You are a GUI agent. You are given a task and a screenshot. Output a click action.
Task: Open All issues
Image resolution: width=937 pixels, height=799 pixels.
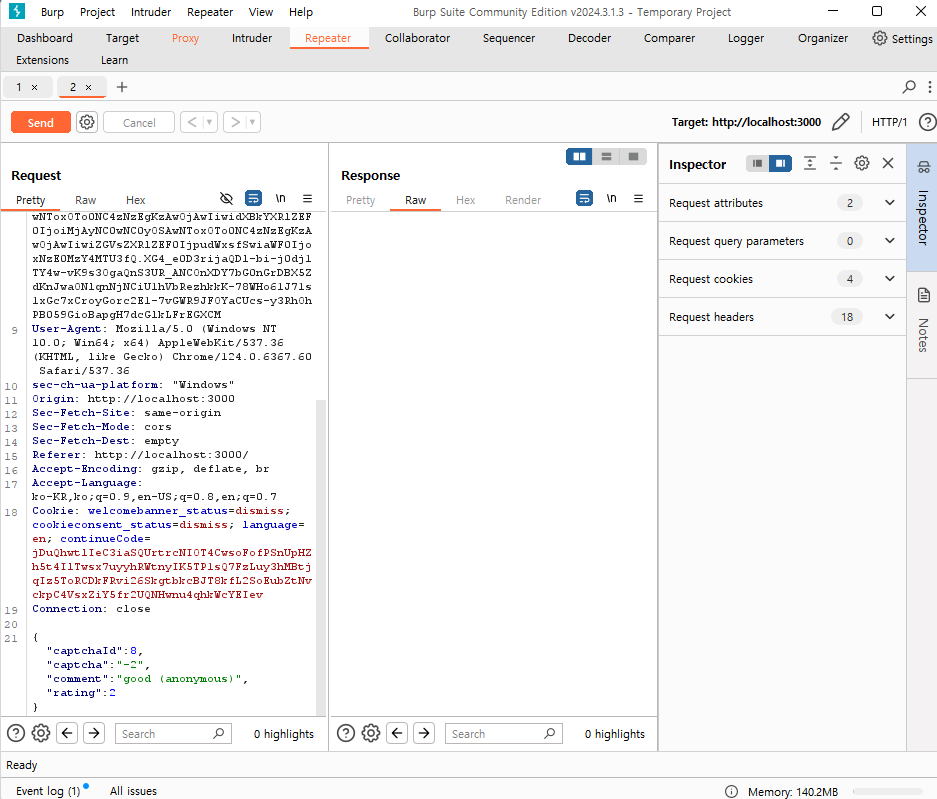pos(133,791)
